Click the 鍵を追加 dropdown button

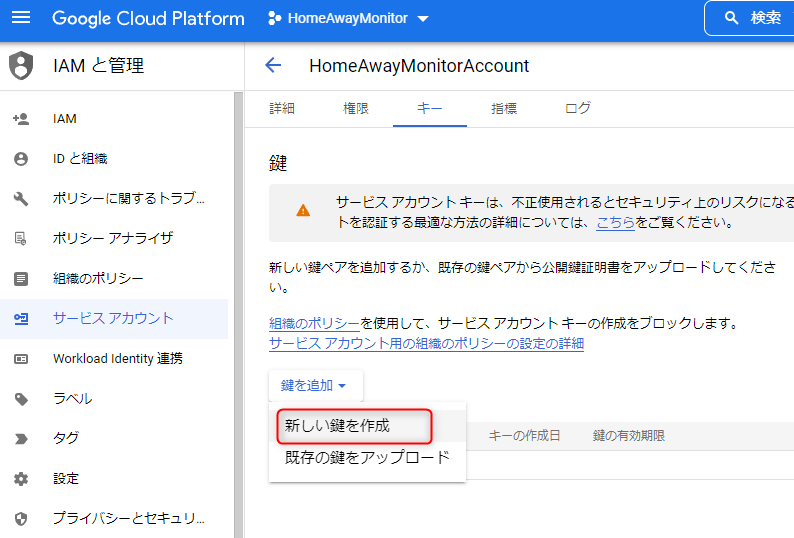tap(315, 386)
